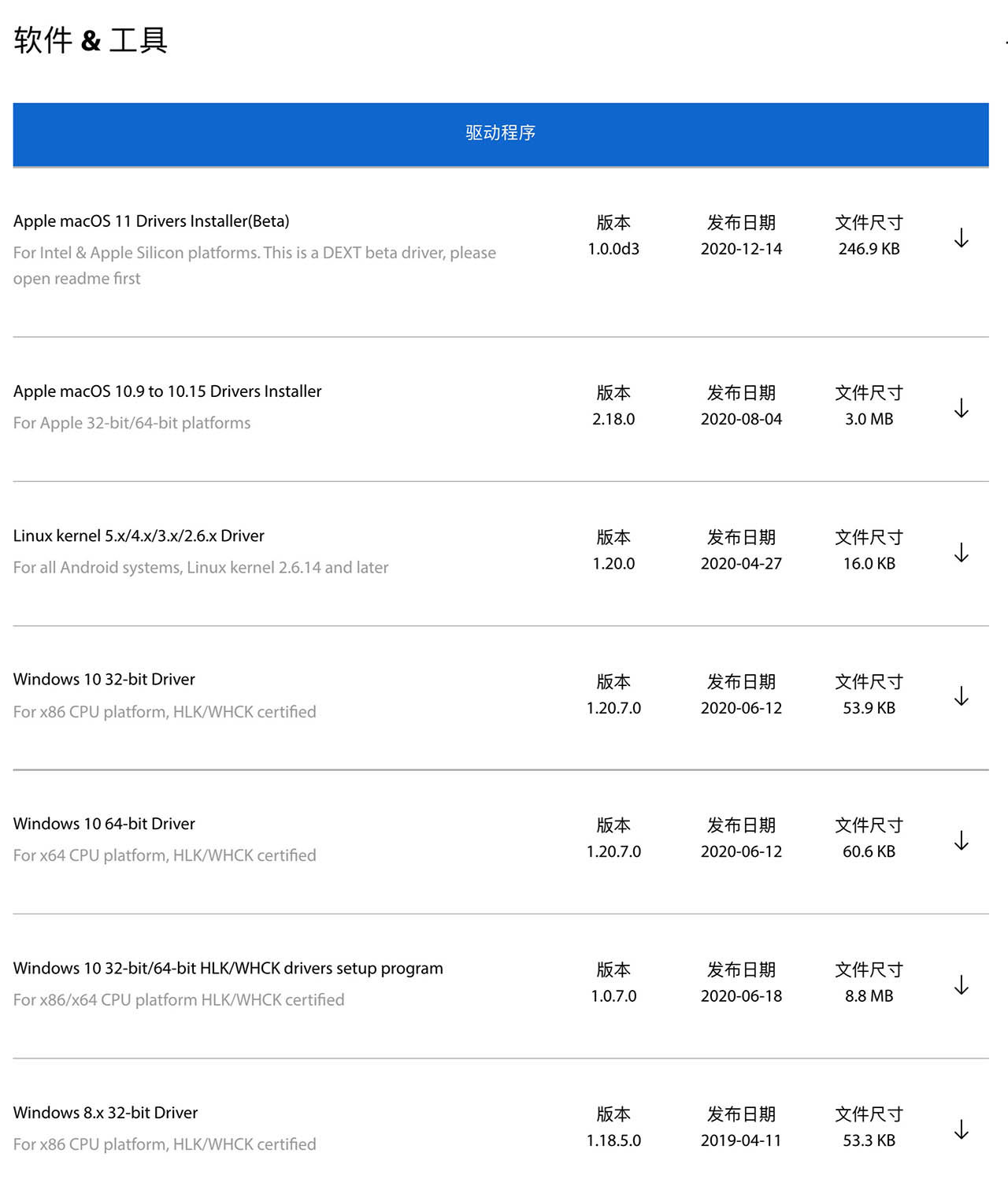Screen dimensions: 1008x1190
Task: Download the Windows 10 32-bit Driver
Action: pos(961,696)
